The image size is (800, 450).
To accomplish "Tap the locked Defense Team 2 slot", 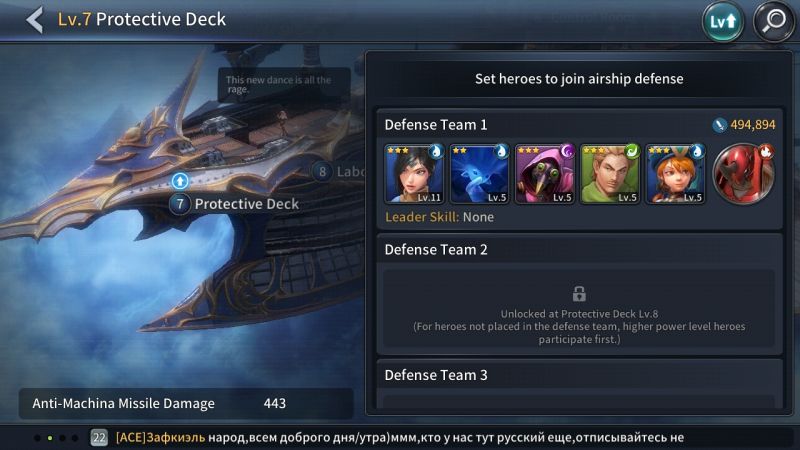I will 579,310.
